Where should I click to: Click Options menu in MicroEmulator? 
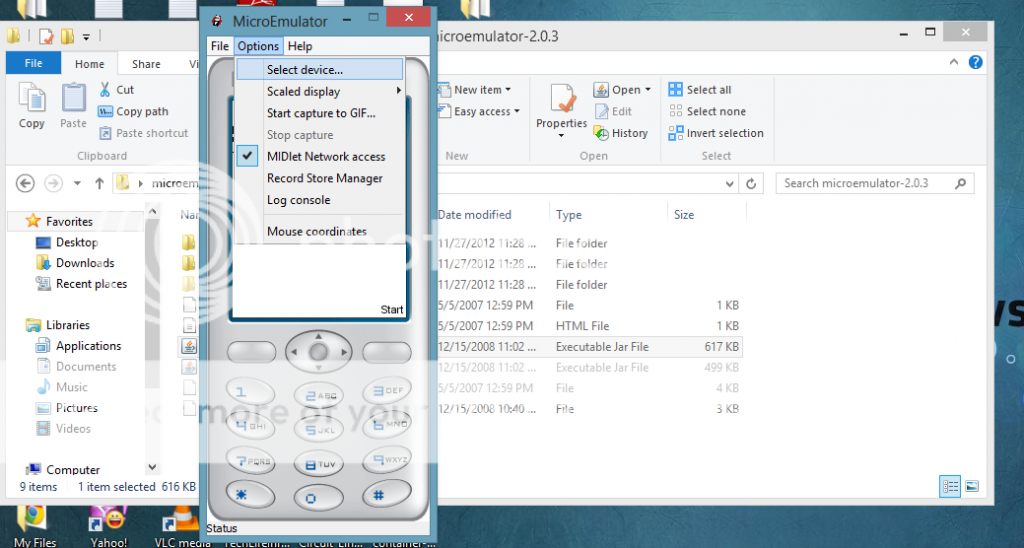258,46
